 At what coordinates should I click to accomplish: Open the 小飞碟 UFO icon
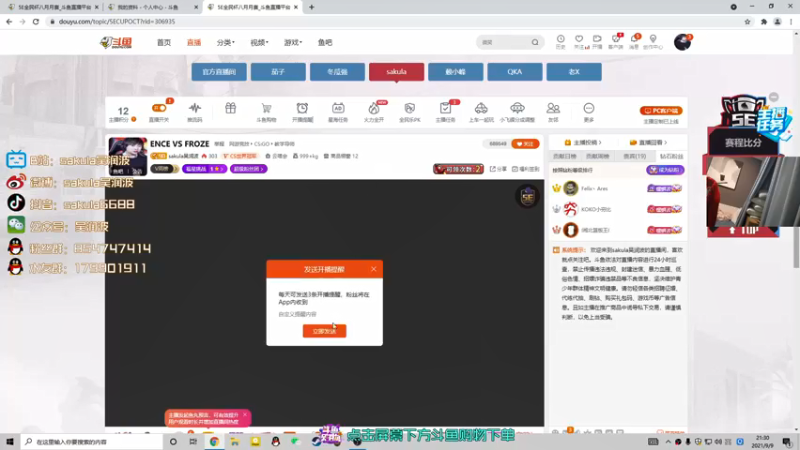517,108
